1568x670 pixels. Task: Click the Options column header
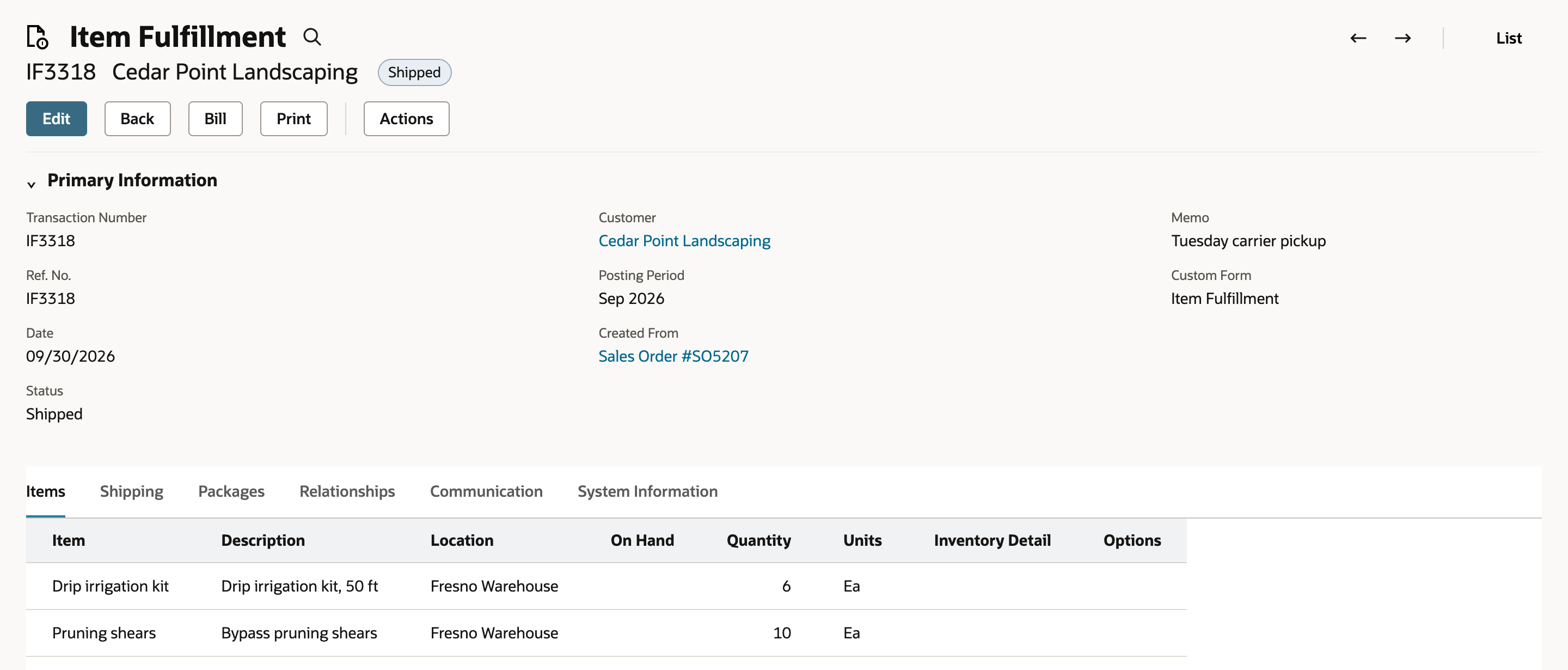click(x=1132, y=540)
